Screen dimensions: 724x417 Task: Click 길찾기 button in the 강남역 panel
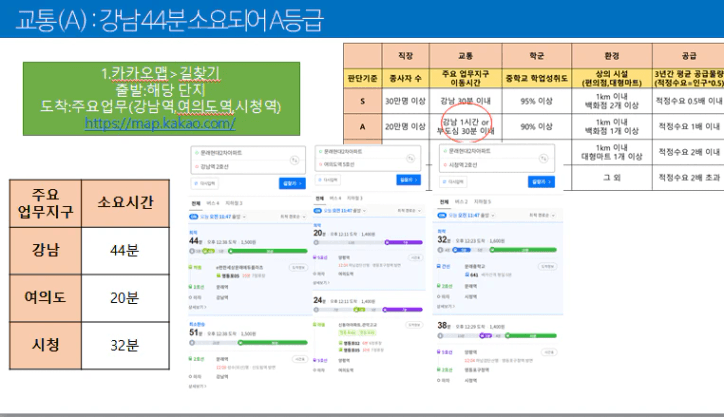(292, 183)
